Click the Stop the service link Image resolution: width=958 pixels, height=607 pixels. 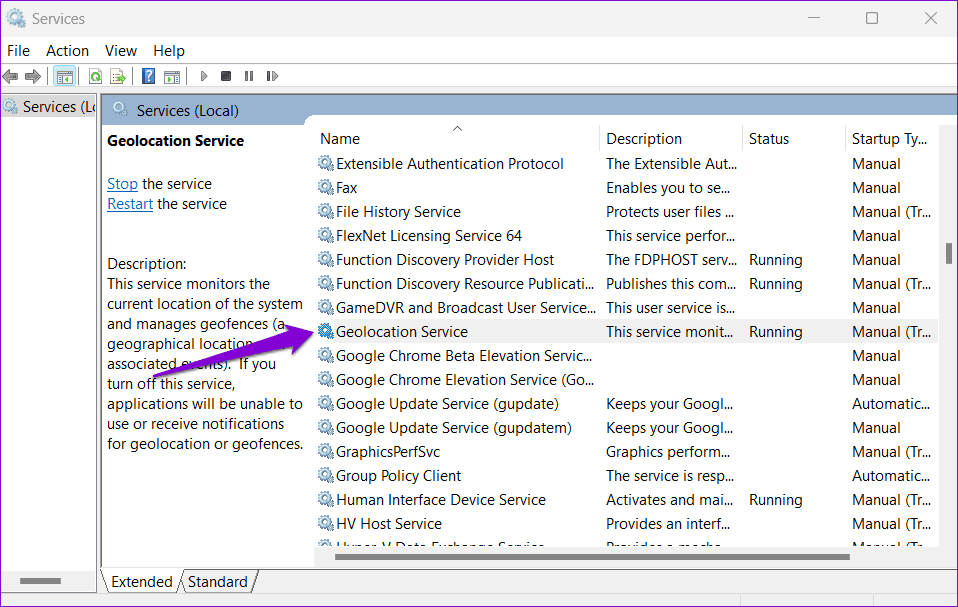pos(122,184)
